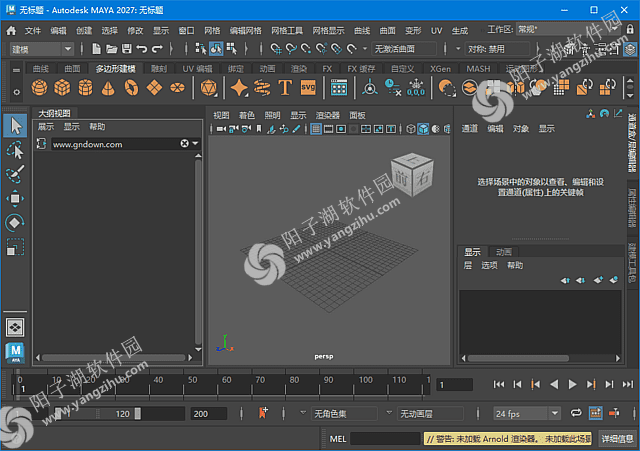
Task: Create a polygon cone from shelf
Action: coord(108,87)
